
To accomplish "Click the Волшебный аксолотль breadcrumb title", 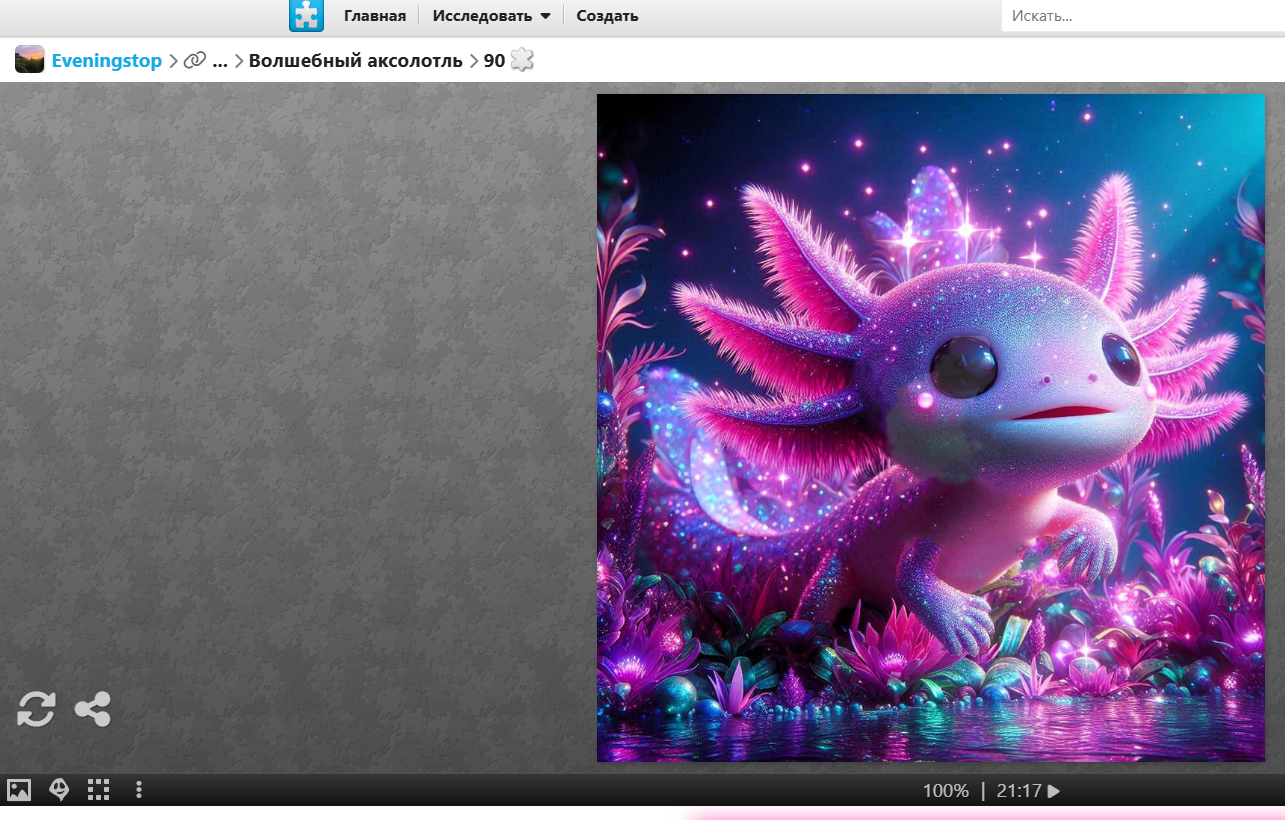I will click(355, 61).
